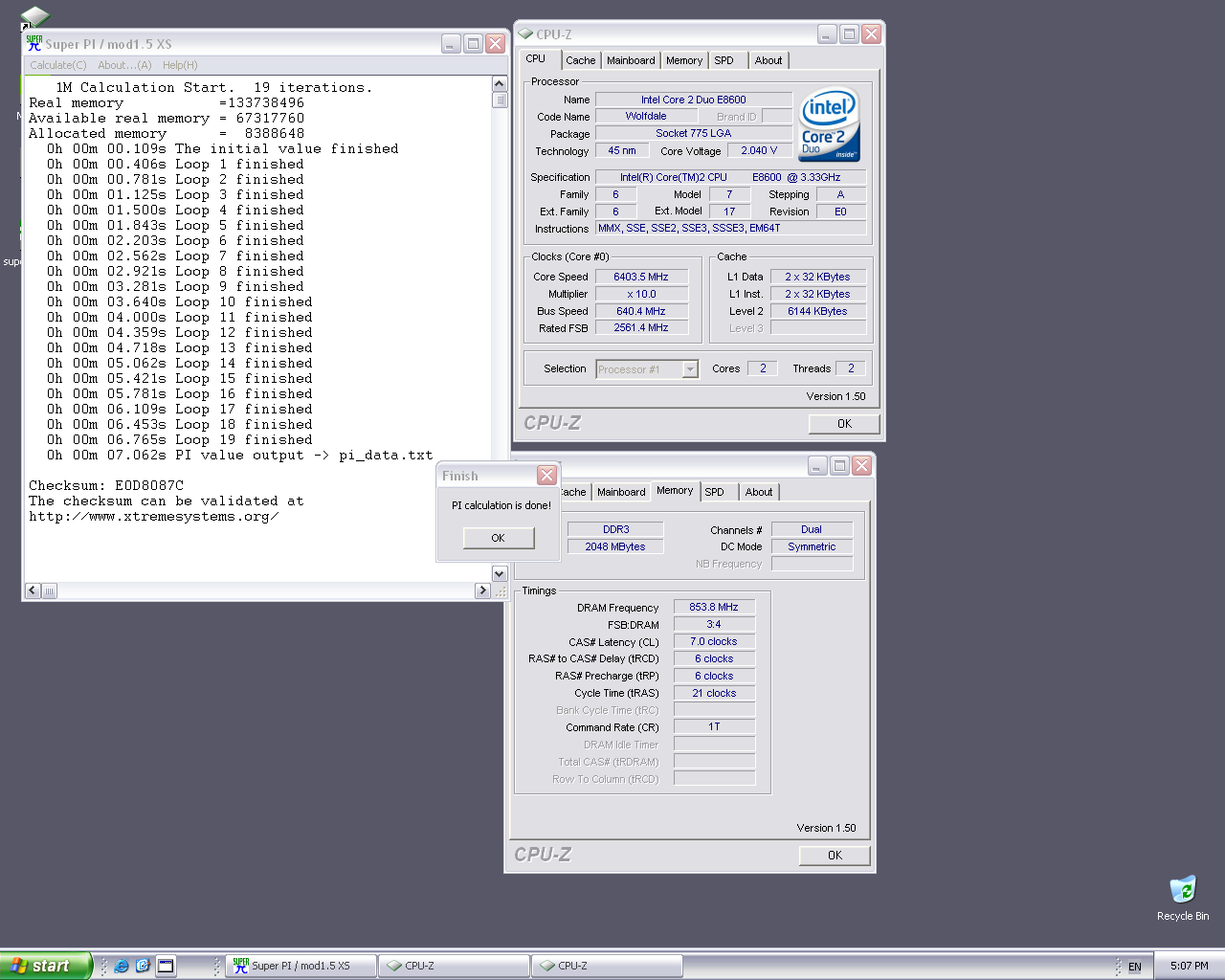Click the Rated FSB value 2561.4 MHz
Viewport: 1225px width, 980px height.
click(x=641, y=327)
